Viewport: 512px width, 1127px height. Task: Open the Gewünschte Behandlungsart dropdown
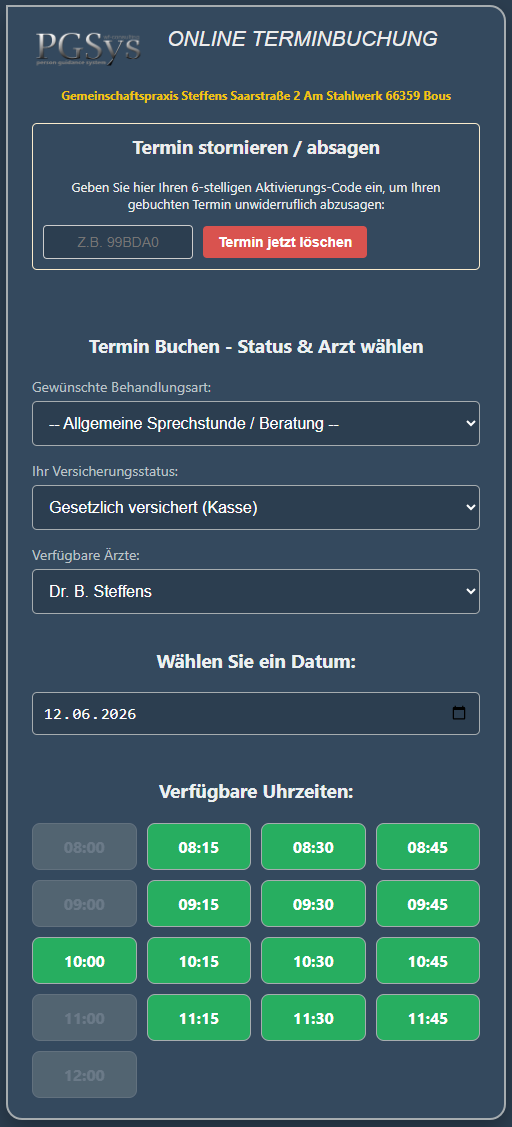pyautogui.click(x=256, y=423)
